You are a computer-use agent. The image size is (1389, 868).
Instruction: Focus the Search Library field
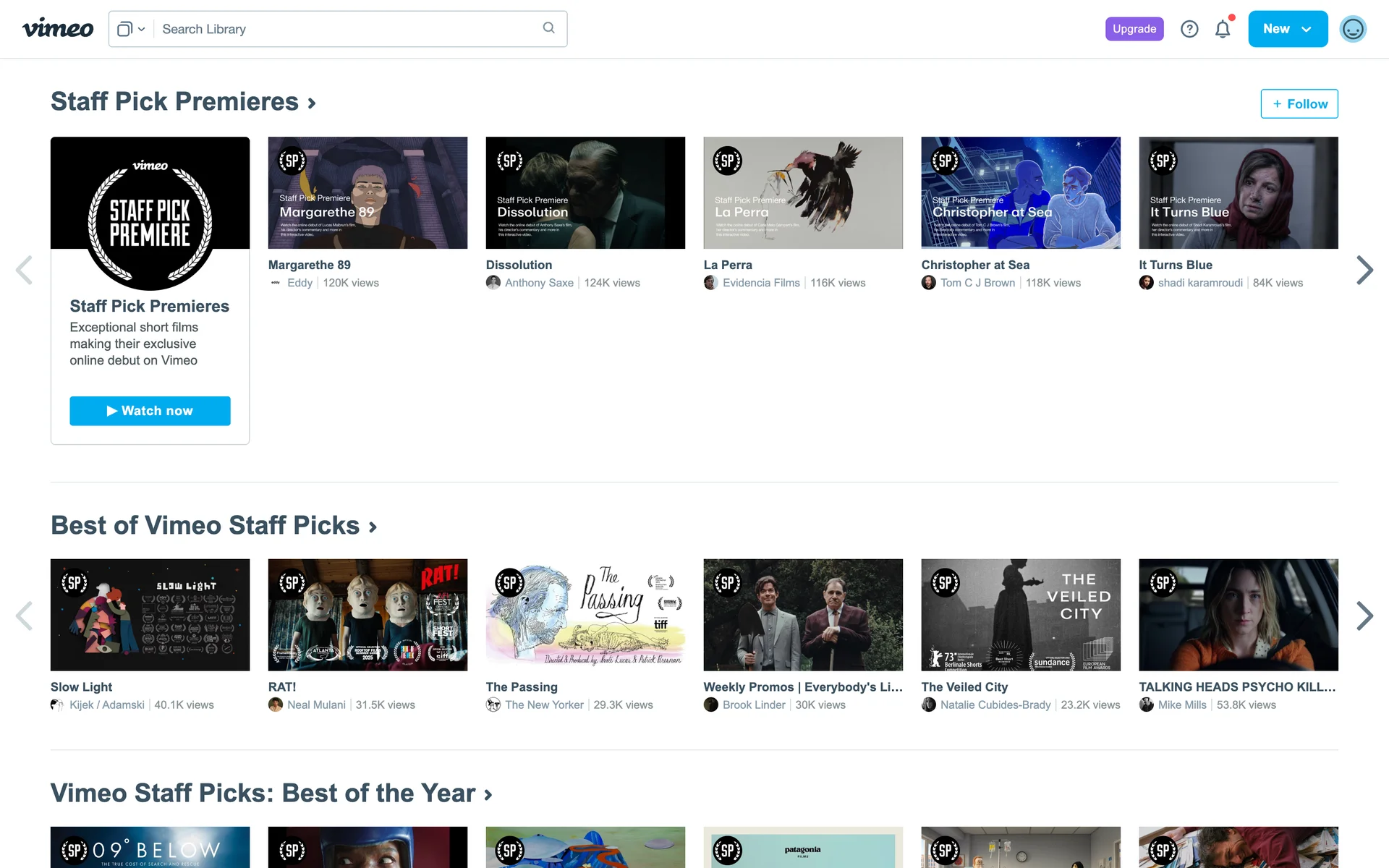point(347,29)
